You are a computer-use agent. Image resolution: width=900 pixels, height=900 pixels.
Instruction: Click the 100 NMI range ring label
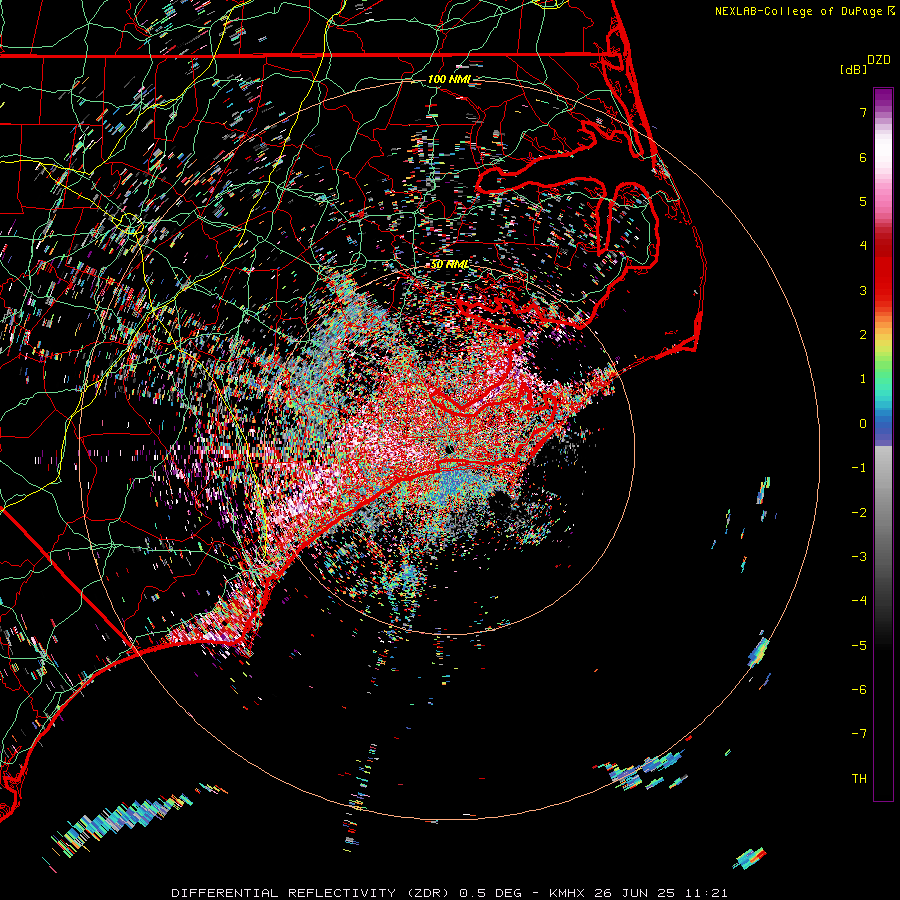(x=449, y=79)
